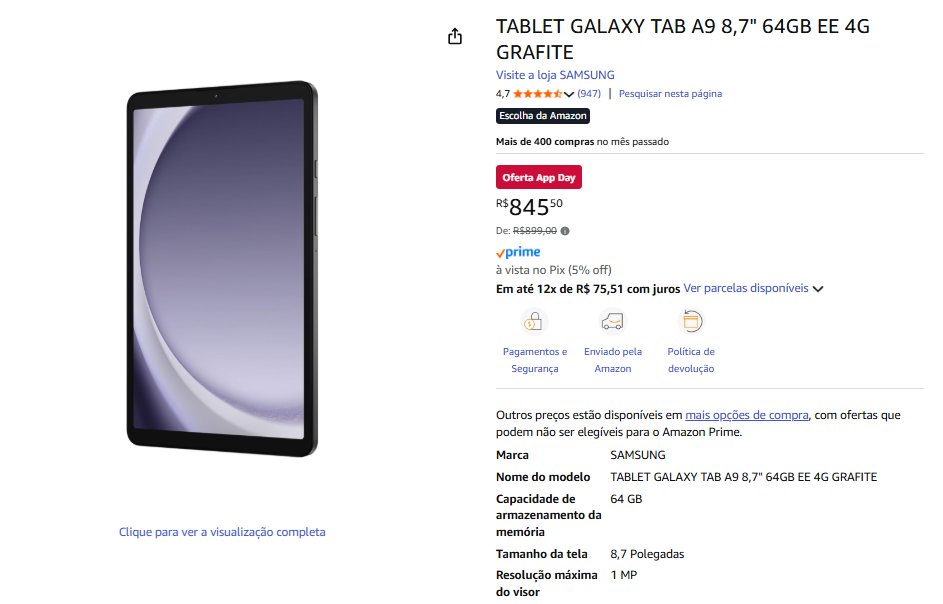Click Política de devolução text link
This screenshot has height=604, width=943.
[x=691, y=360]
